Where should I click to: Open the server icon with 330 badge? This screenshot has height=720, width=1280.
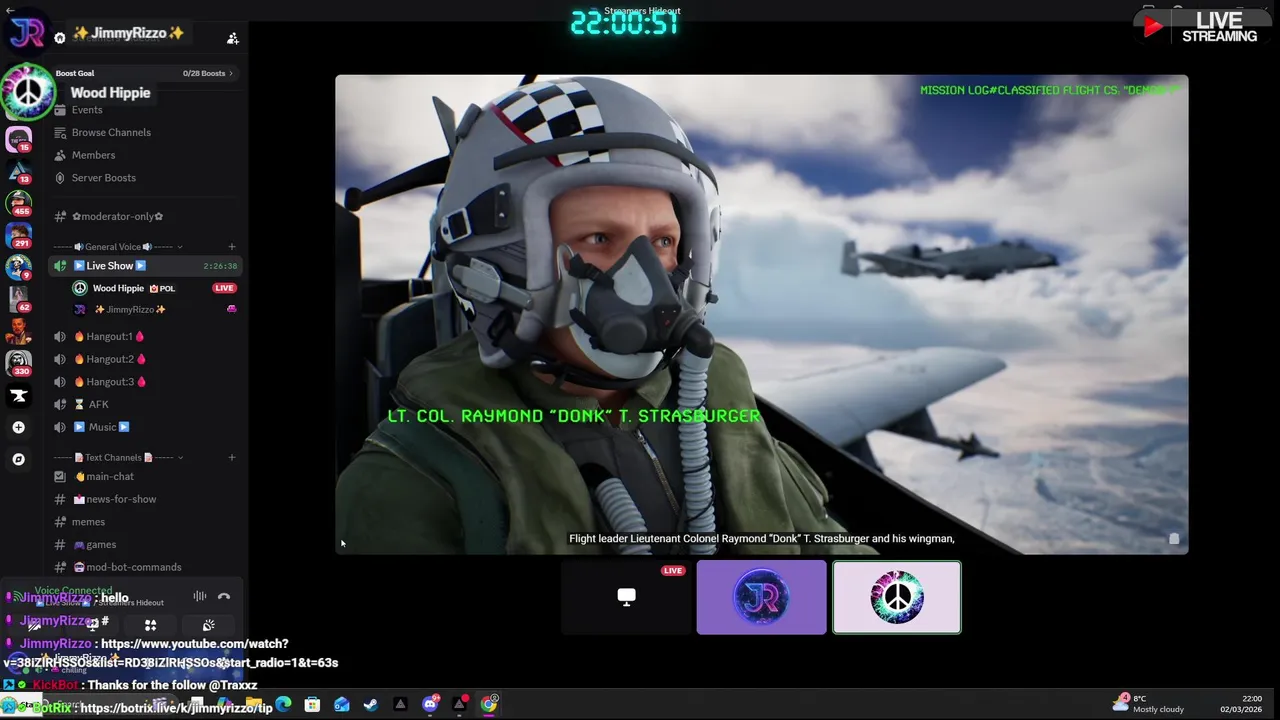(x=19, y=362)
